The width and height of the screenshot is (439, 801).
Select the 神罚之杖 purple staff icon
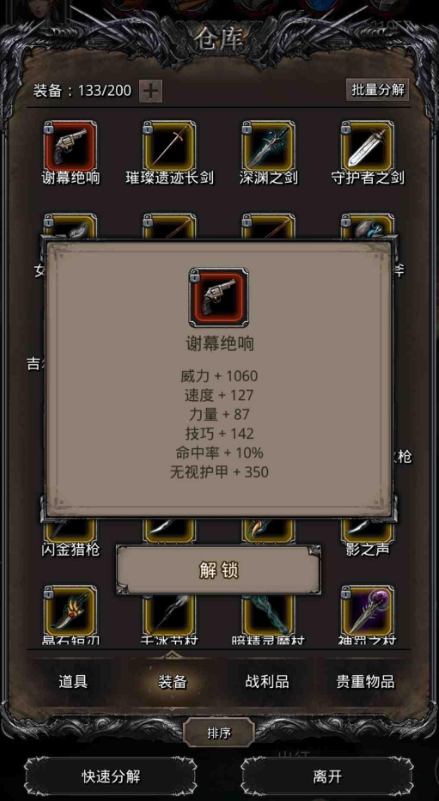click(x=368, y=611)
